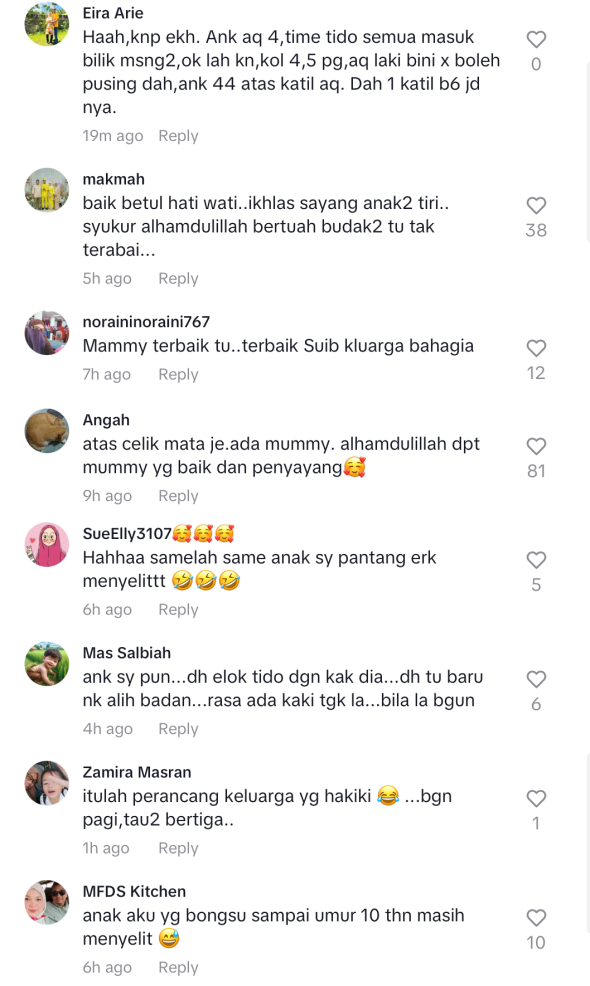Tap heart next to Mas Salbiah's comment
Viewport: 590px width, 986px height.
[x=536, y=680]
